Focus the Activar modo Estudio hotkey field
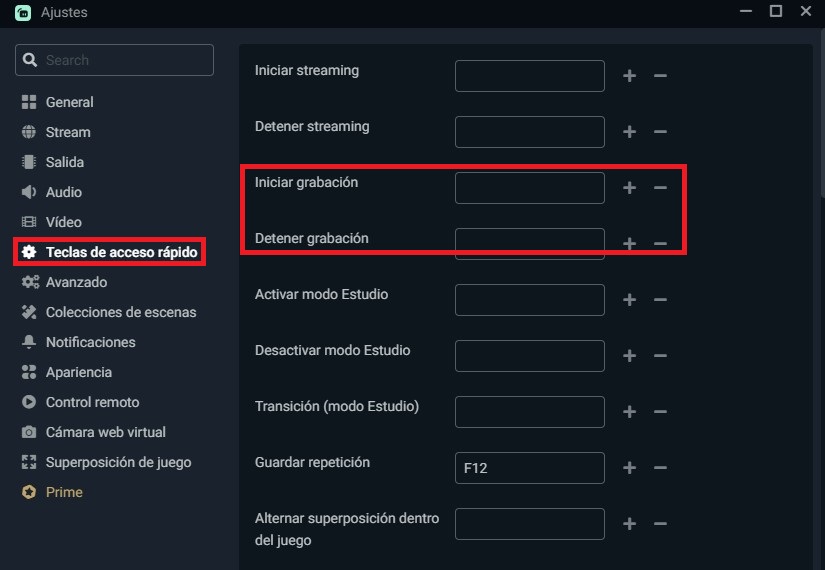 tap(529, 300)
